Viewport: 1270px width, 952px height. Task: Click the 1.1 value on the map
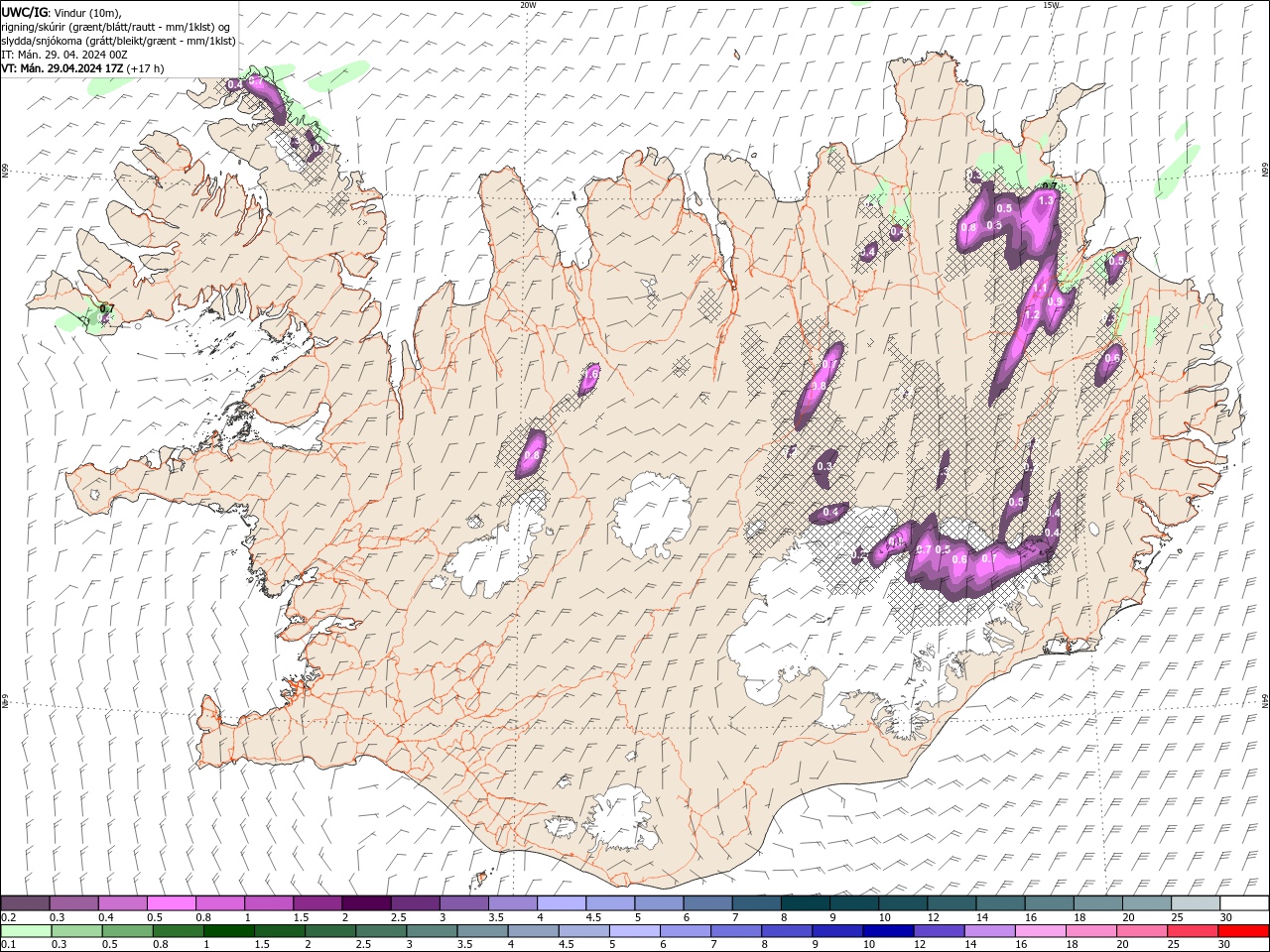point(1041,288)
